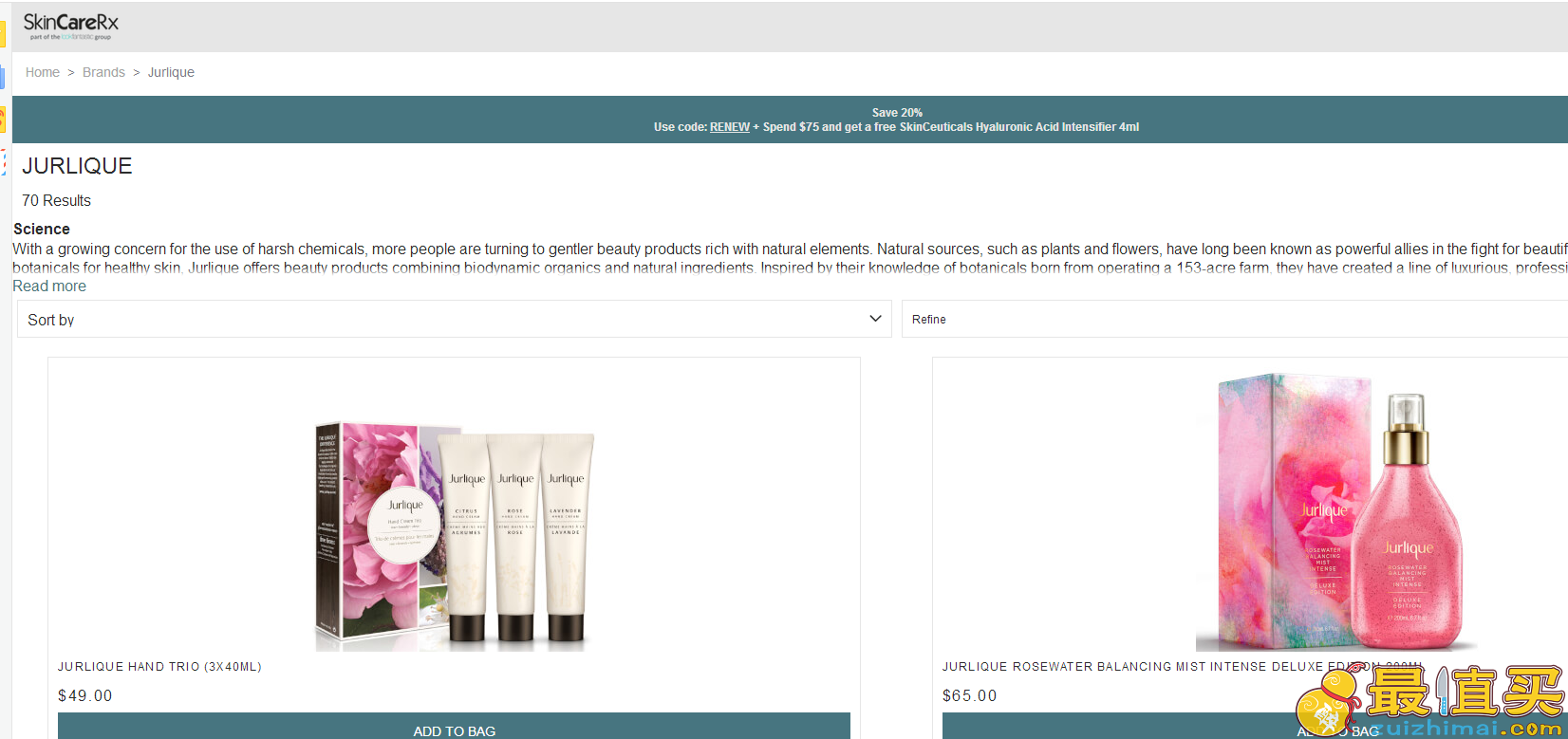Screen dimensions: 1568x739
Task: Click the Save 20% banner text
Action: 897,113
